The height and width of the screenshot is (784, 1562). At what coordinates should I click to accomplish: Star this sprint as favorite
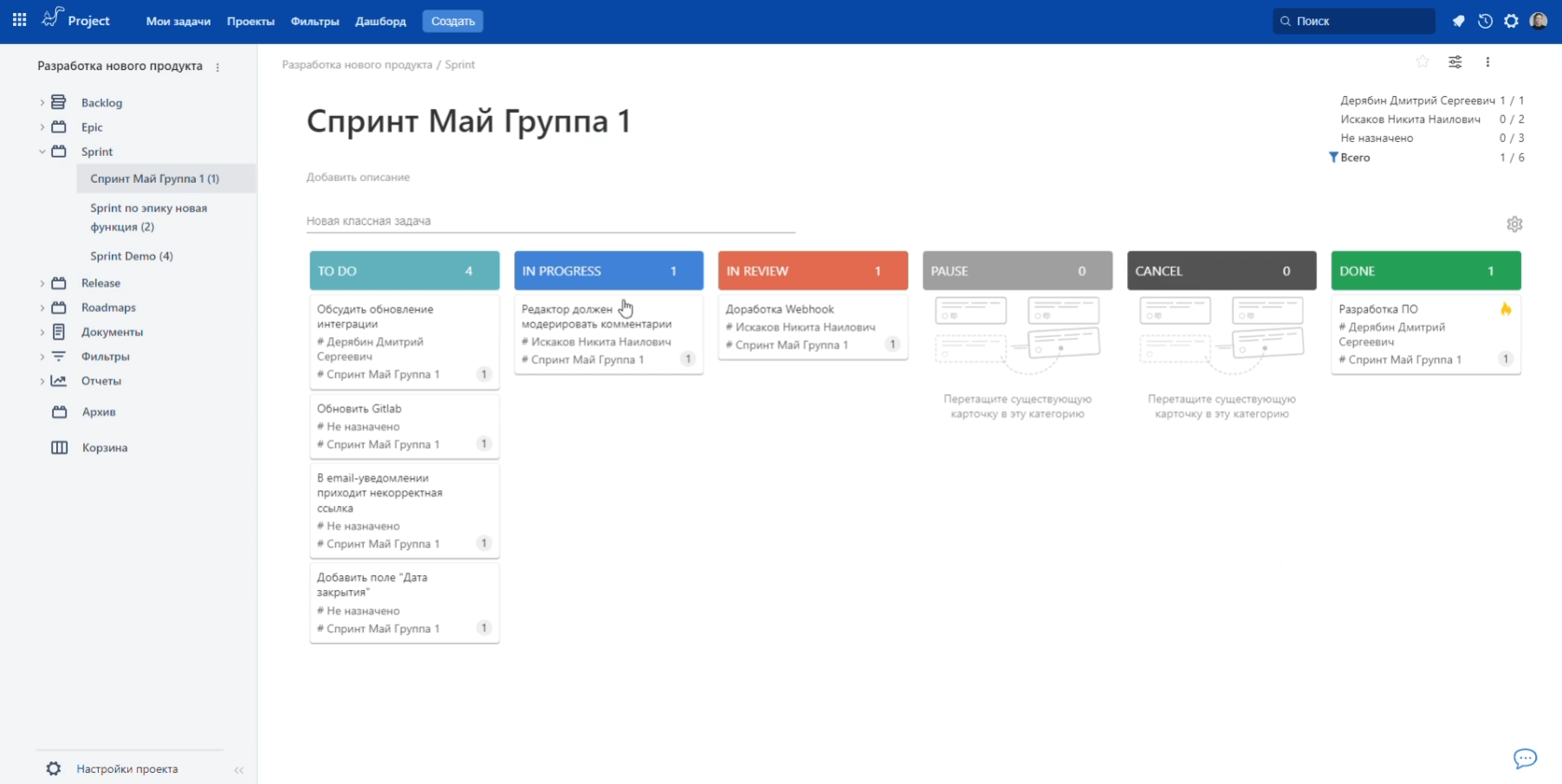pos(1423,62)
